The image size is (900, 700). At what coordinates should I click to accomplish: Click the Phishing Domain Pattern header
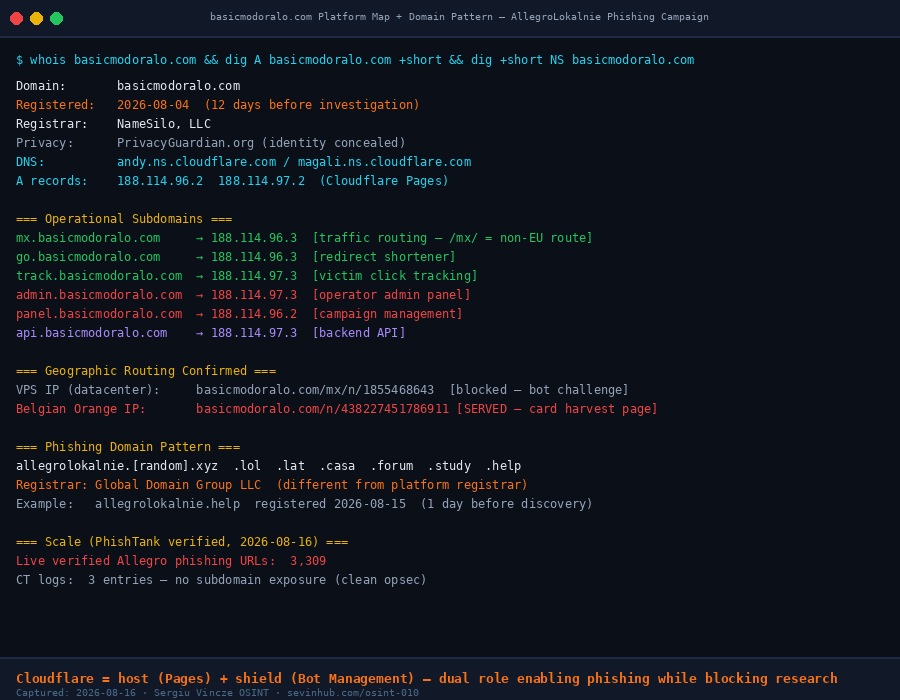[128, 446]
